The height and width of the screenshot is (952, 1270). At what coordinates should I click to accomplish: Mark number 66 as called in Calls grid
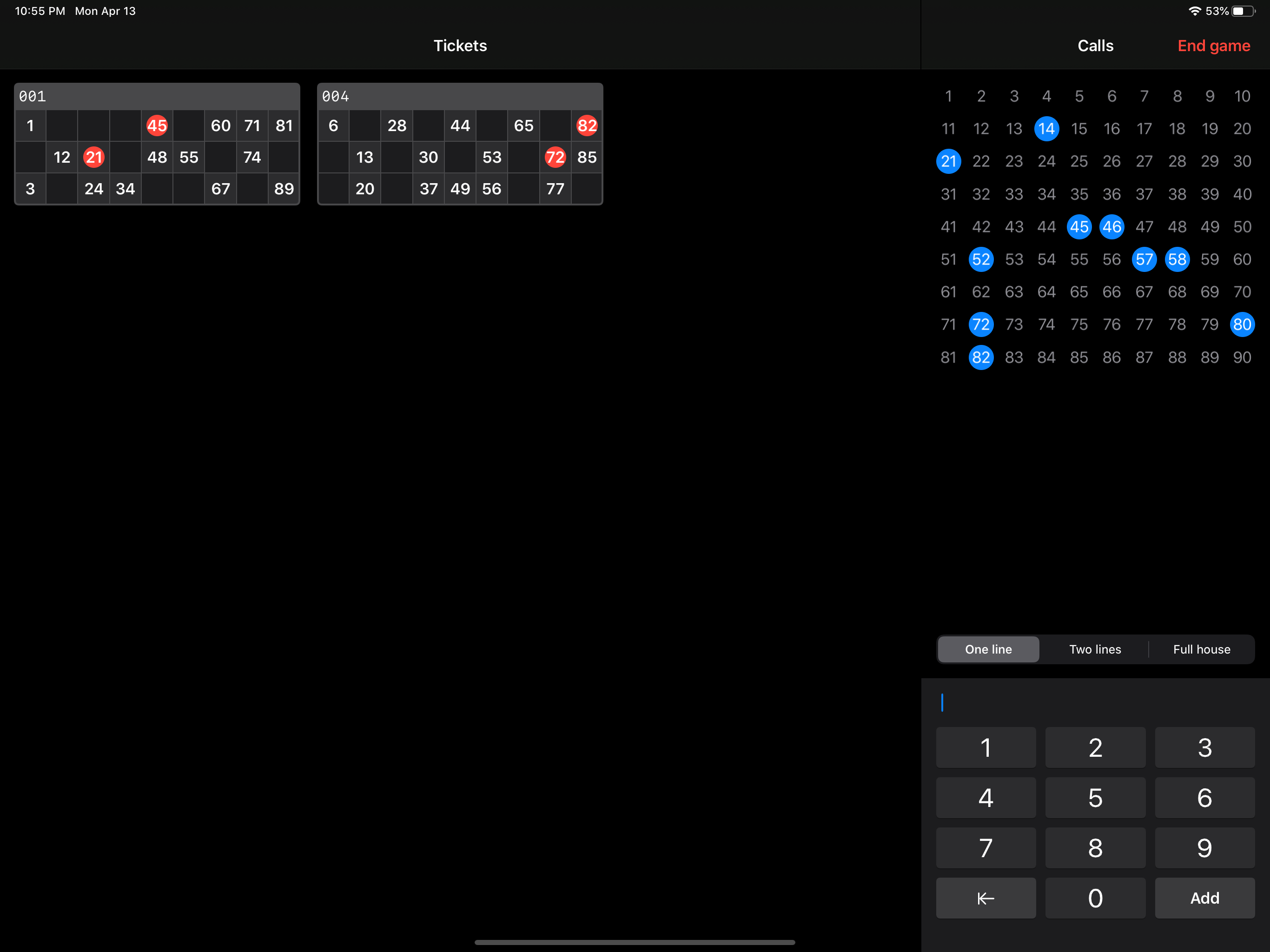1111,291
